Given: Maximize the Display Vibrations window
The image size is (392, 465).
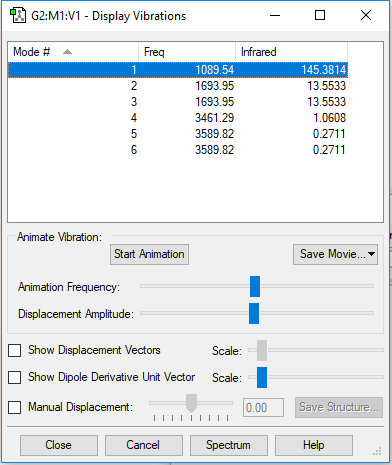Looking at the screenshot, I should click(320, 15).
